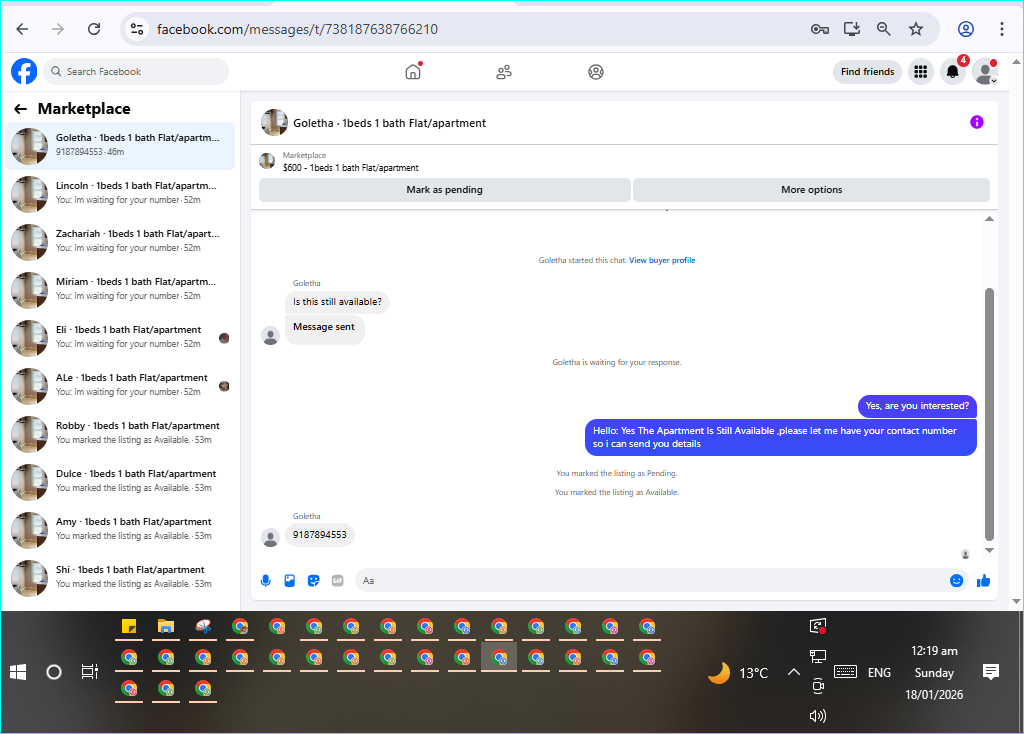Open the Windows action center icon
Viewport: 1024px width, 734px height.
991,672
